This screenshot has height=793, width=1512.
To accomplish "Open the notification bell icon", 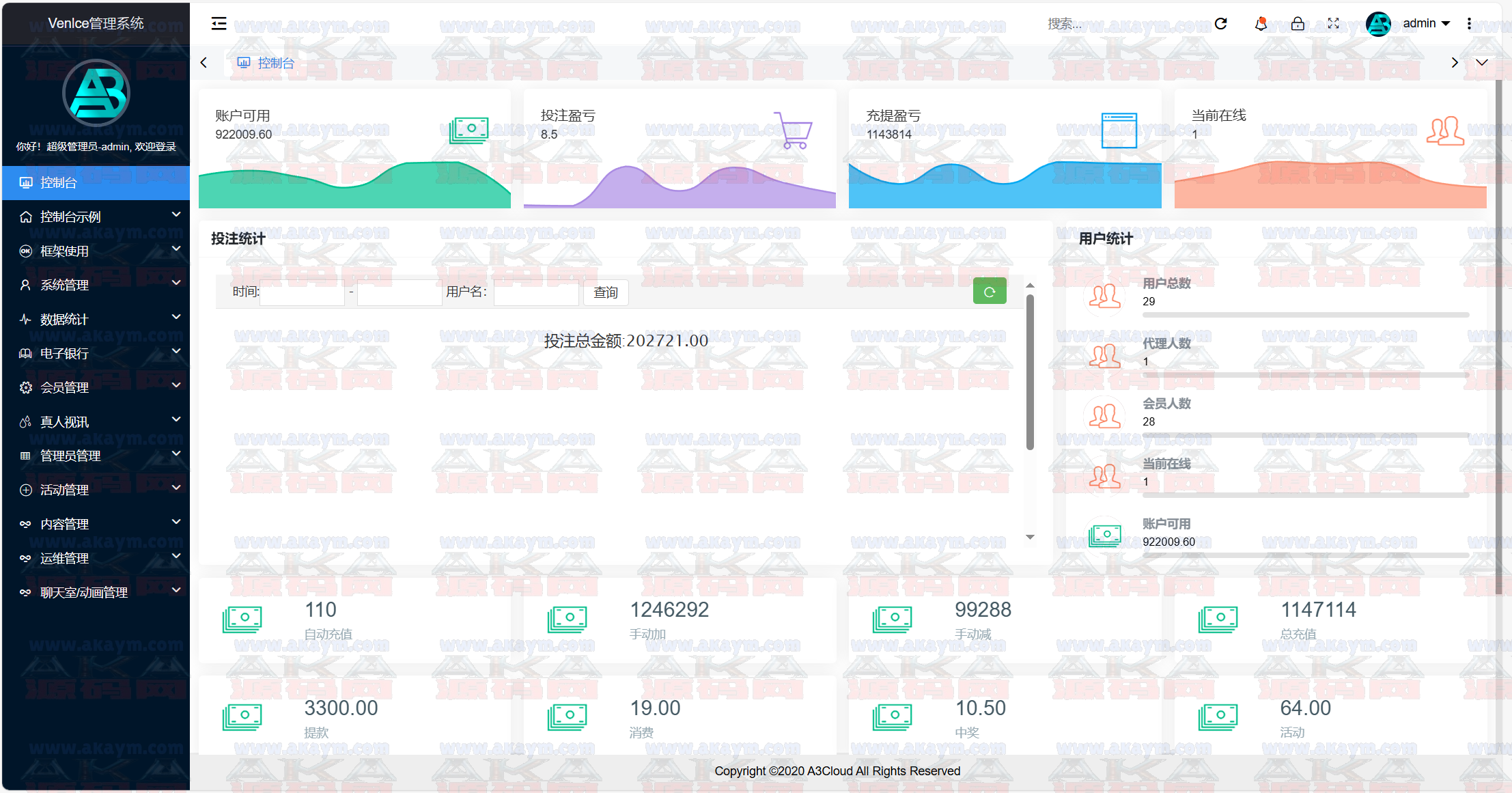I will (1261, 24).
